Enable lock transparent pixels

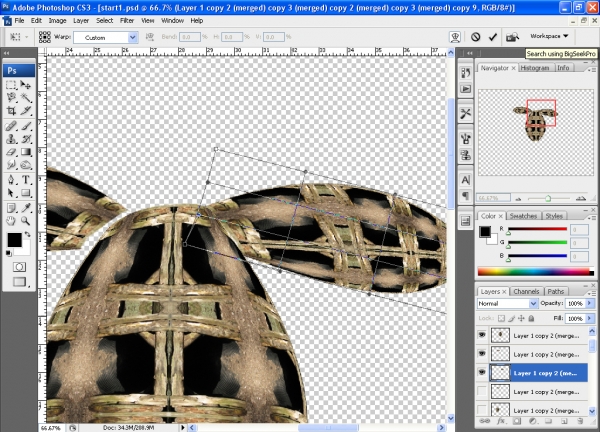pyautogui.click(x=501, y=318)
